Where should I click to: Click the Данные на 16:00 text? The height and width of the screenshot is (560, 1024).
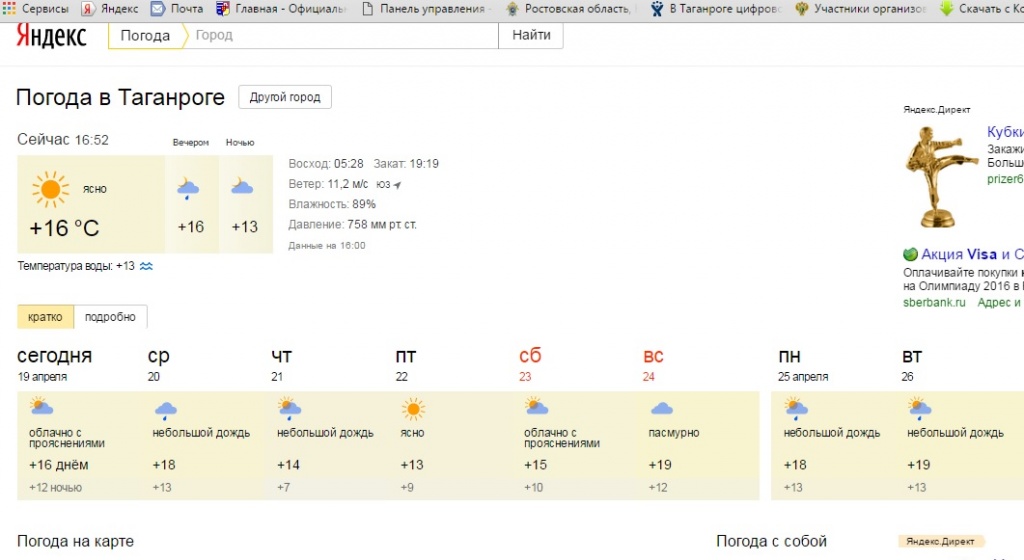[327, 245]
